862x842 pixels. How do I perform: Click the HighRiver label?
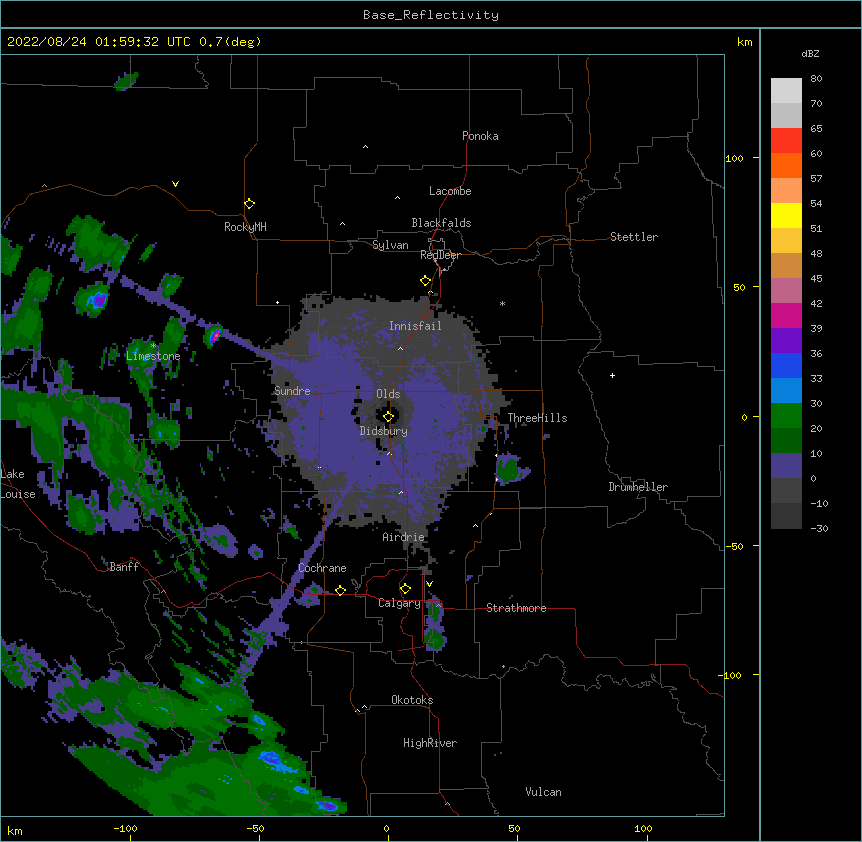pyautogui.click(x=430, y=743)
